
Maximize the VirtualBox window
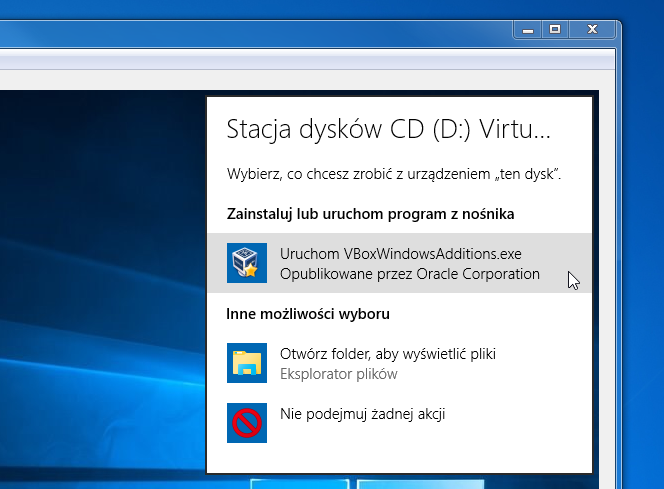555,29
